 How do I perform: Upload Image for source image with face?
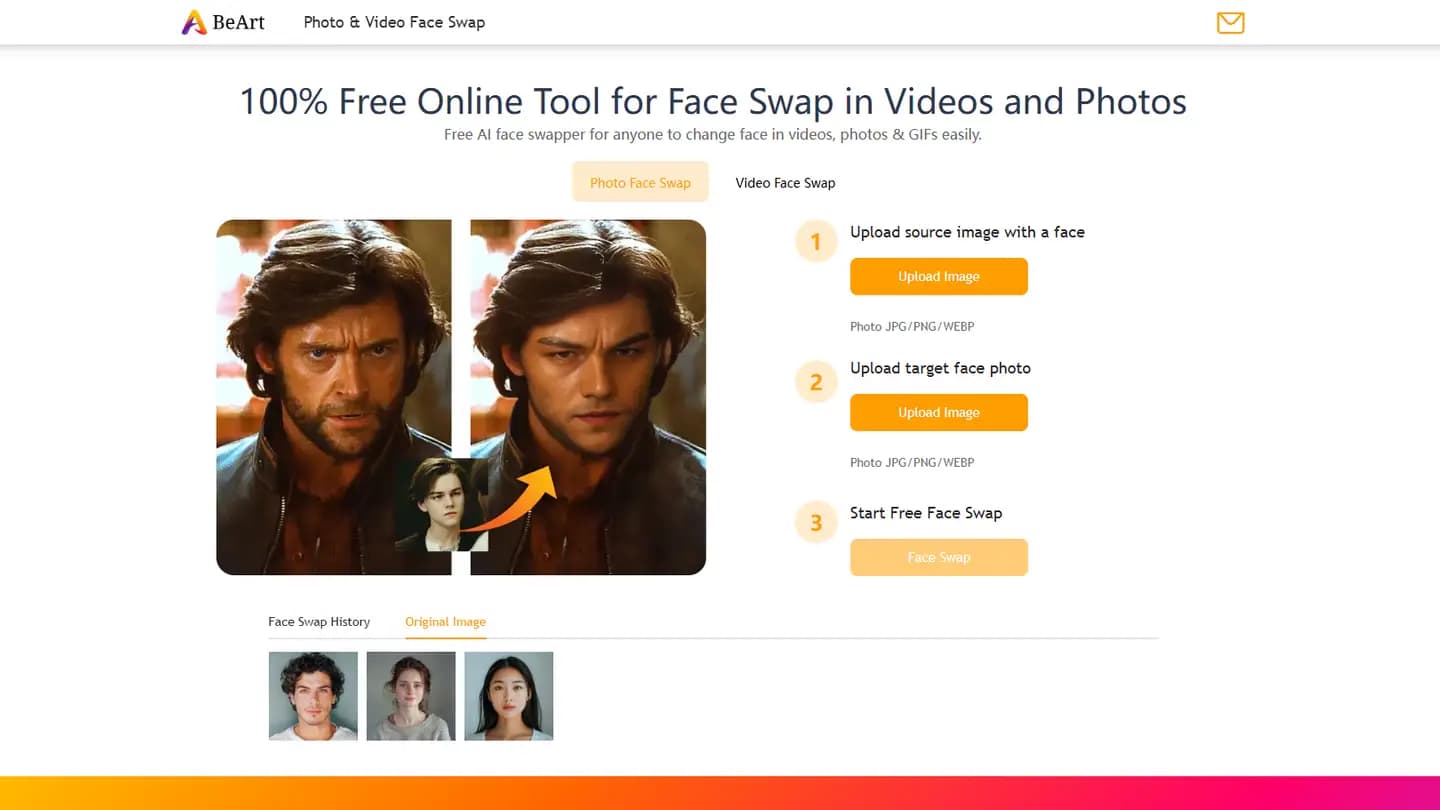pos(938,276)
